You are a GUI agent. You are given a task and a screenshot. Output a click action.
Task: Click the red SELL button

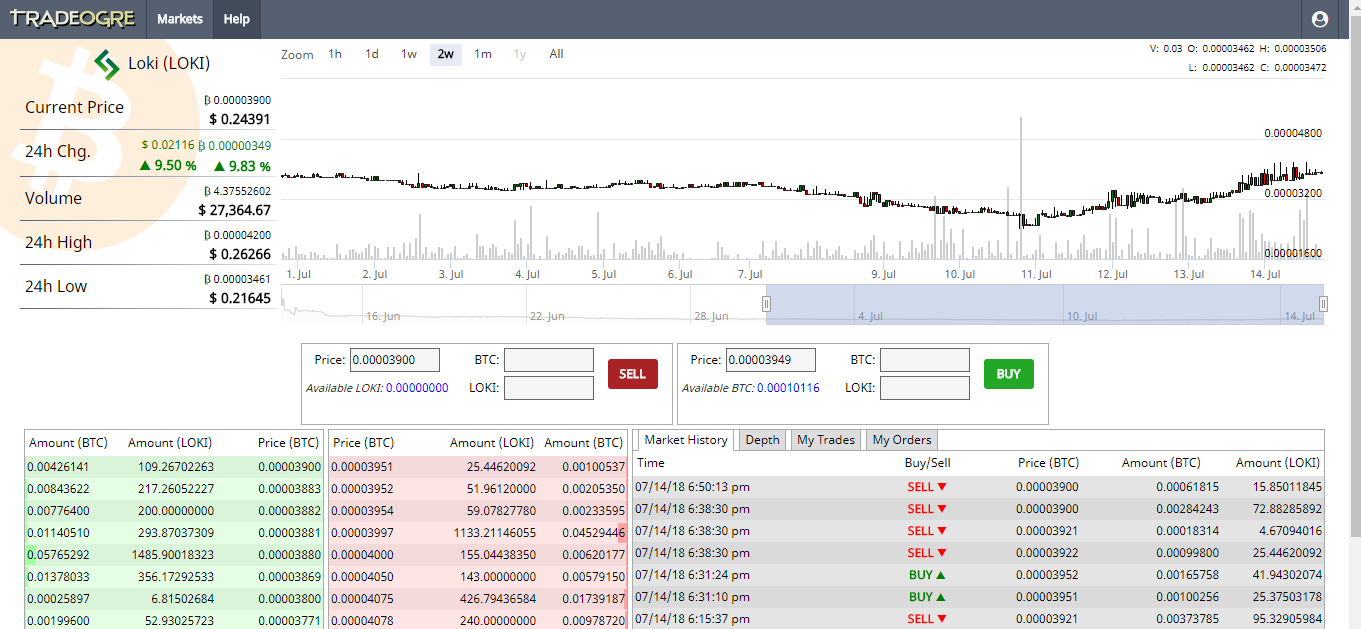(x=633, y=374)
